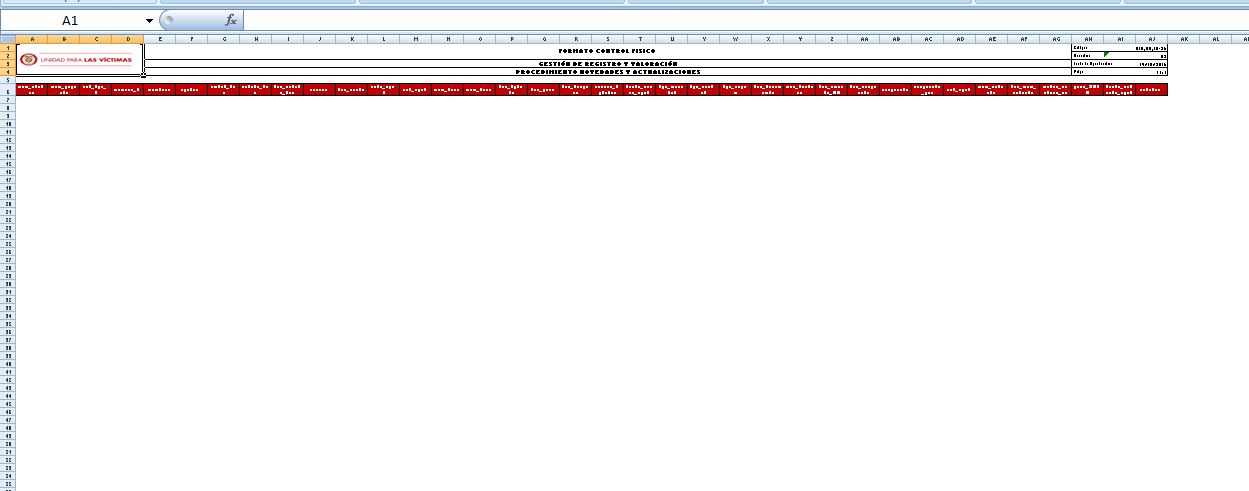Select column U header
Screen dimensions: 1249x491
672,39
